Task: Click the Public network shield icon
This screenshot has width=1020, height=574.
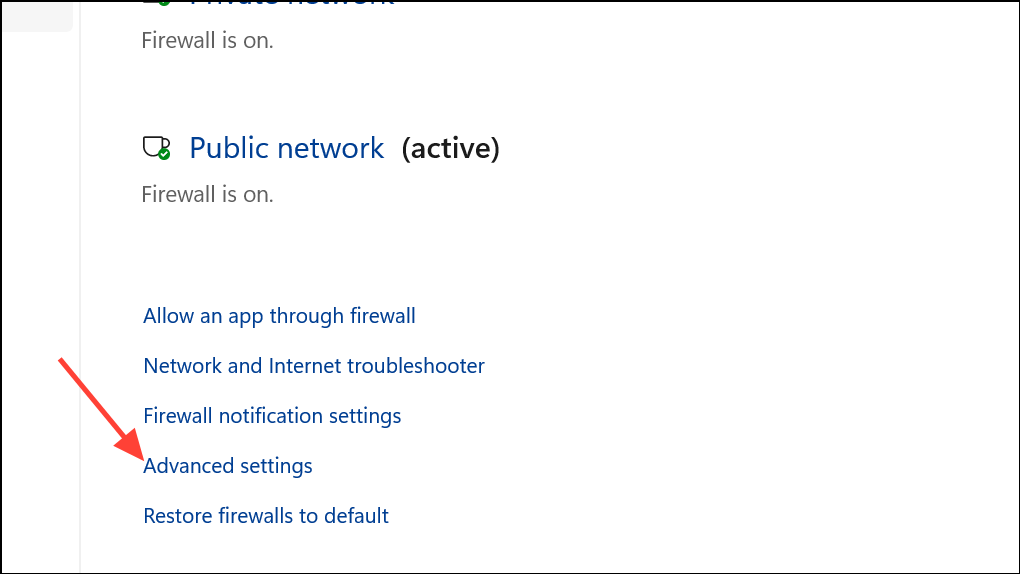Action: point(156,148)
